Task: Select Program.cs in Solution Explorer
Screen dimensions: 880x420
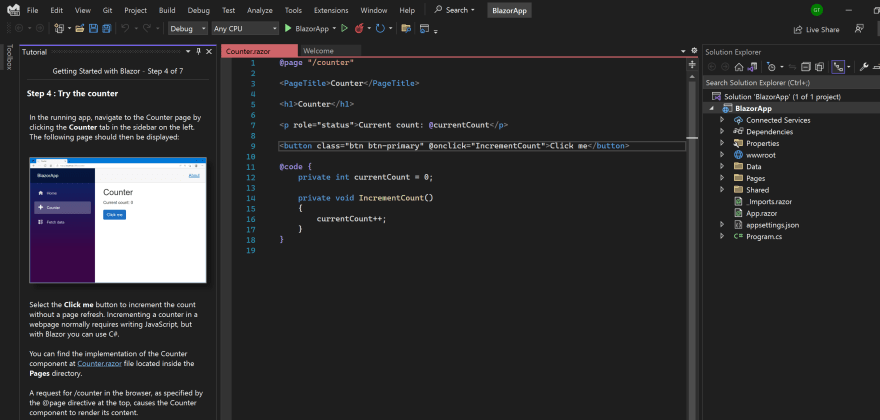Action: (764, 236)
